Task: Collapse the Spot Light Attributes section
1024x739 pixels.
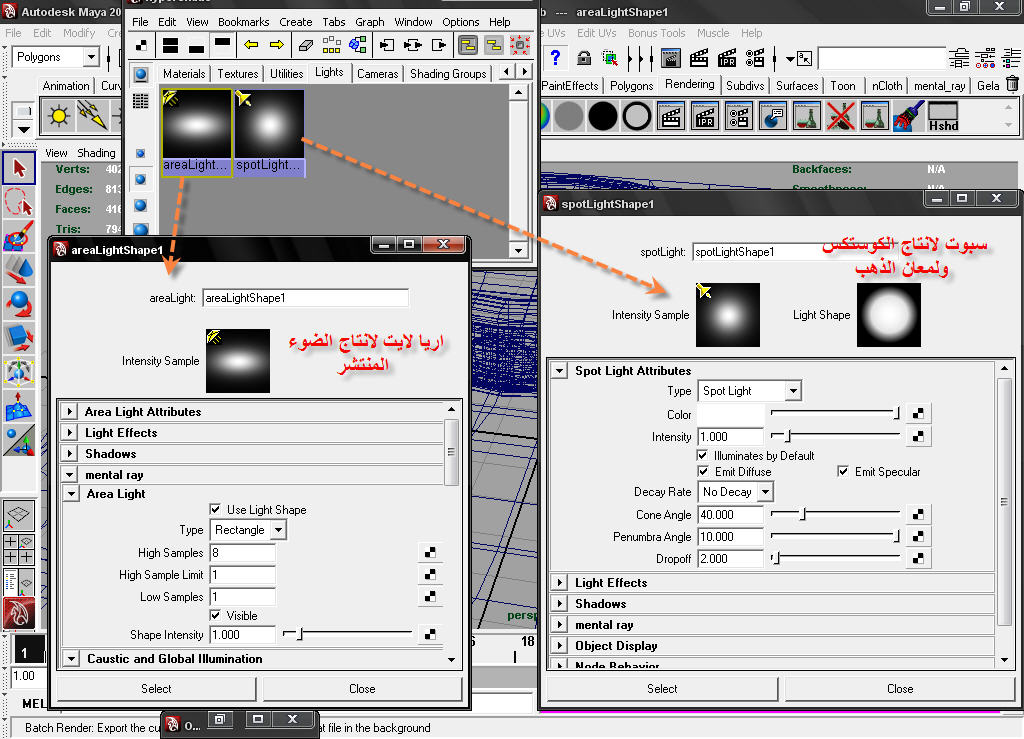Action: coord(559,370)
